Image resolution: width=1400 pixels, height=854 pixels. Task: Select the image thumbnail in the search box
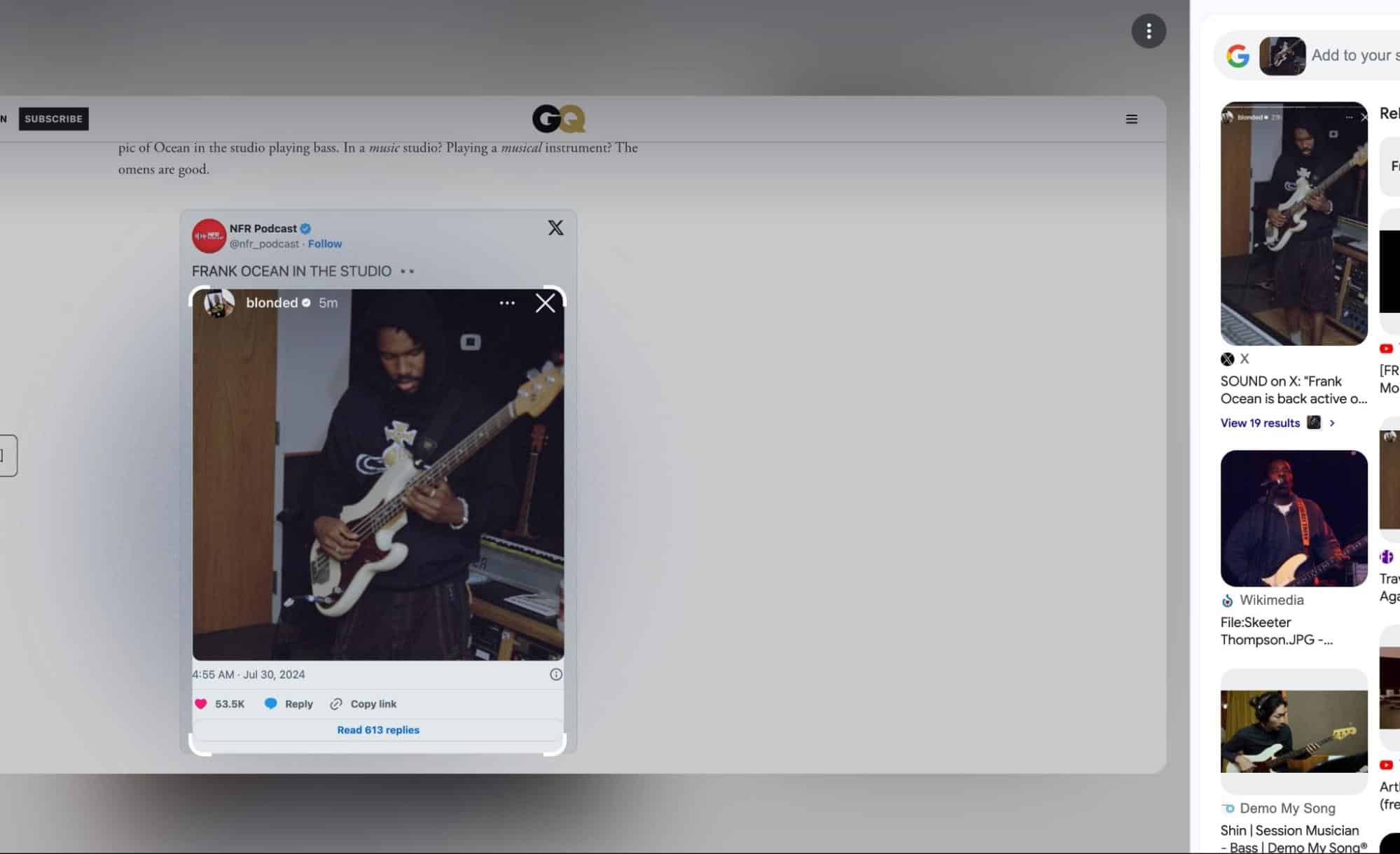[1282, 55]
